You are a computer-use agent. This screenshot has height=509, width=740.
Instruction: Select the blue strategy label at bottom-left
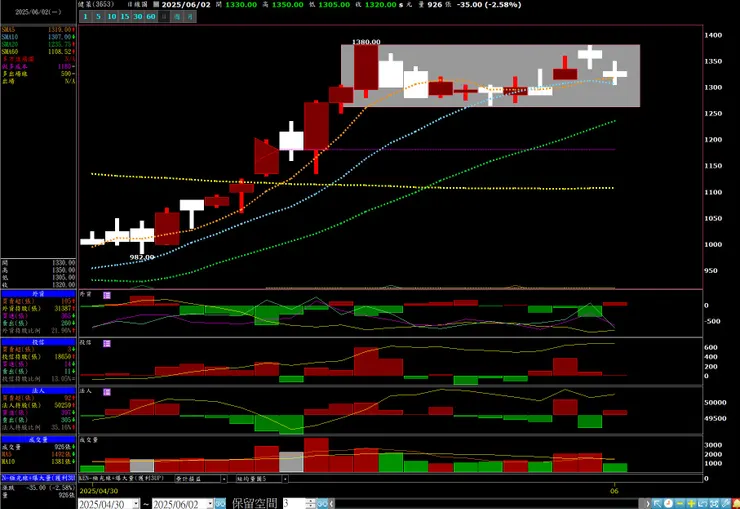(x=38, y=478)
